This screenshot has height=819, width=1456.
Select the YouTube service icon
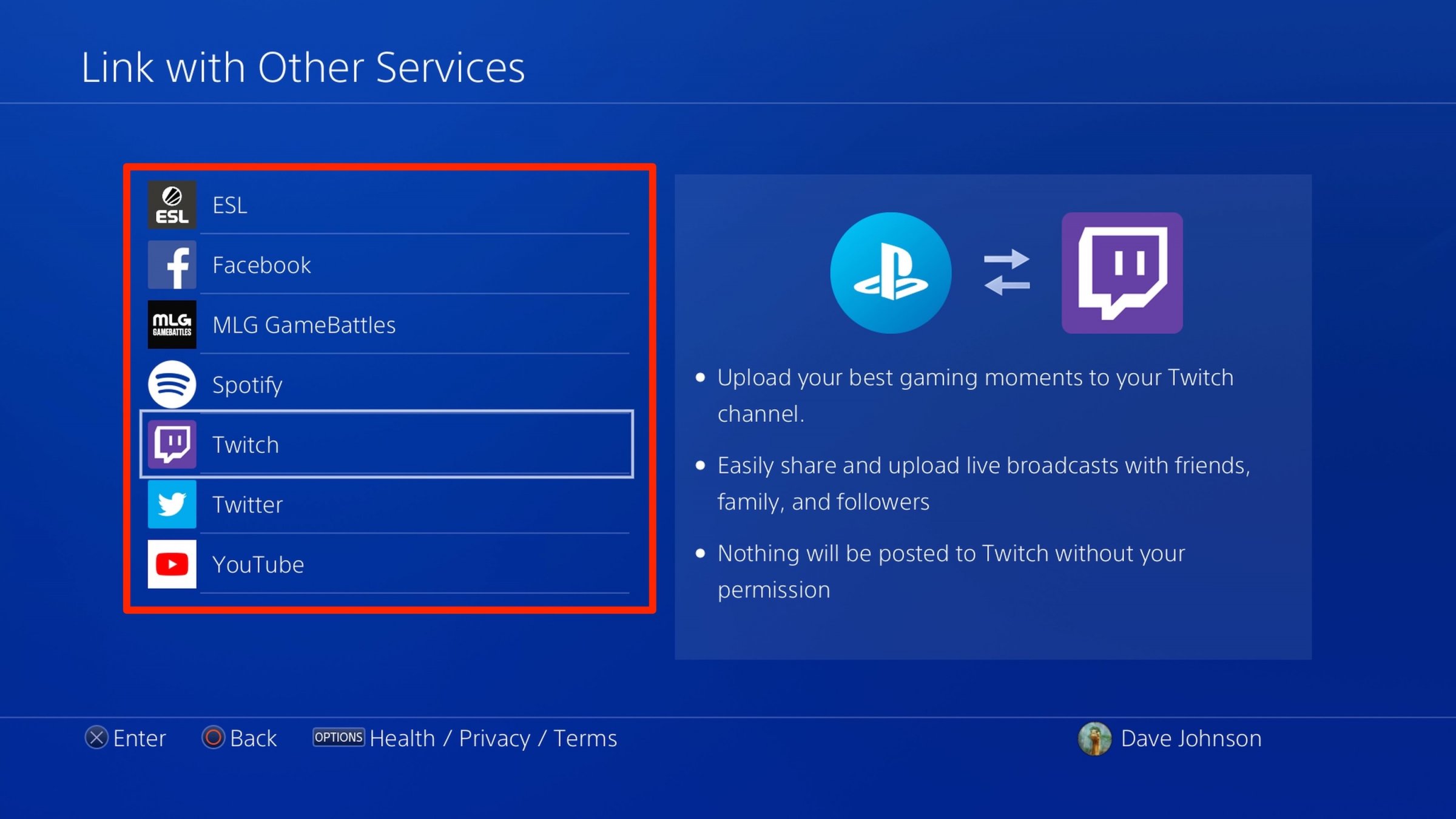click(x=170, y=564)
